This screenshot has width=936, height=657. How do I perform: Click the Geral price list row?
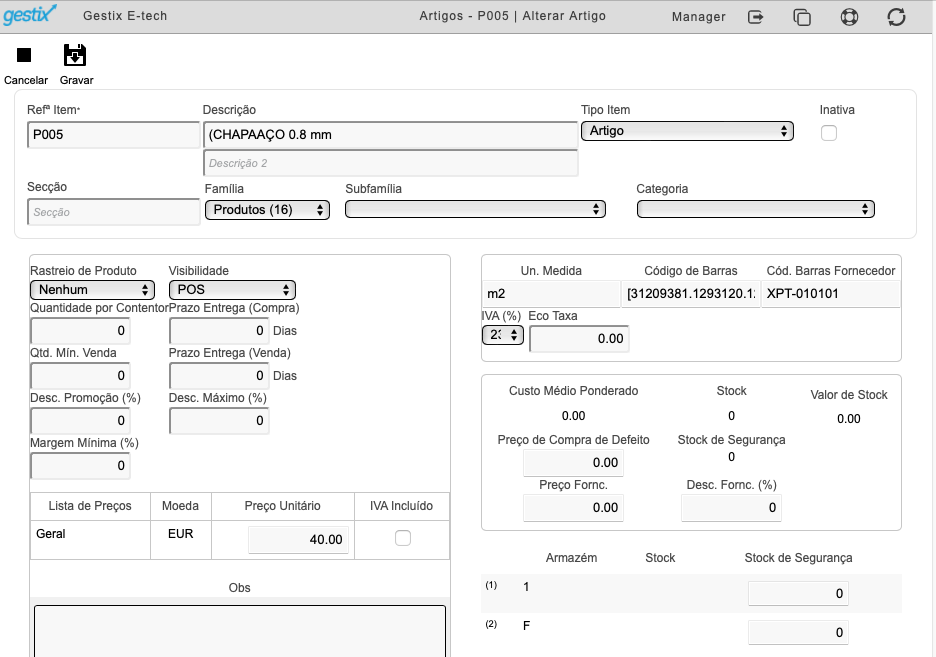[240, 540]
